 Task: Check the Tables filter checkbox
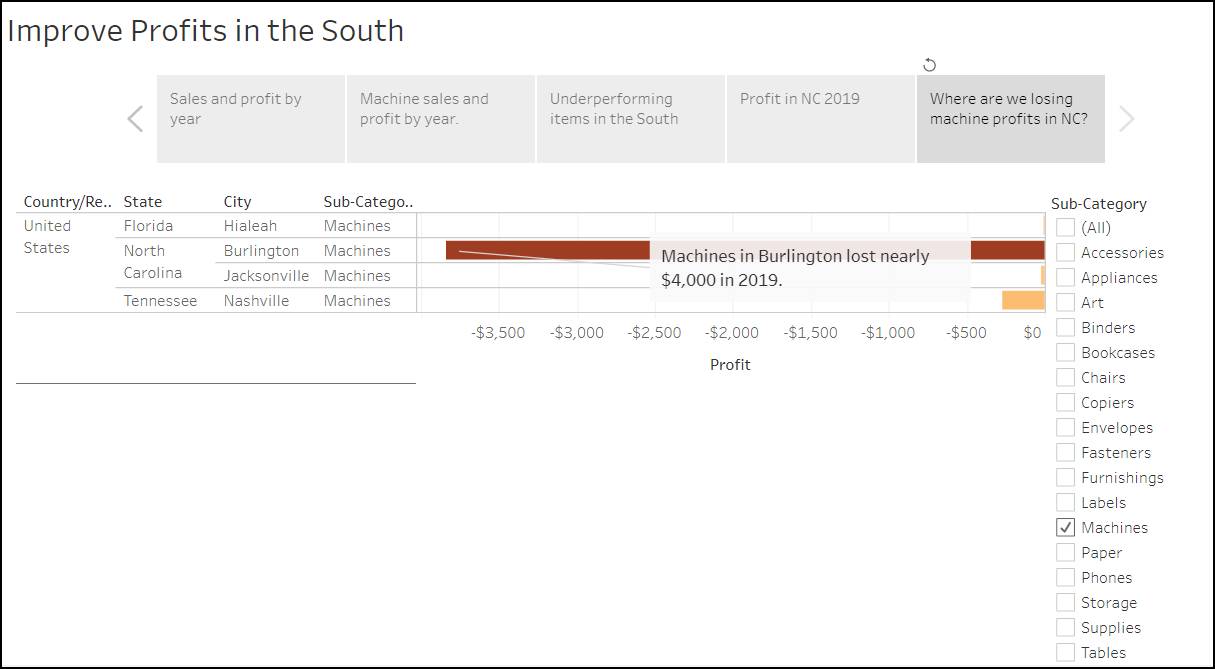click(x=1066, y=652)
